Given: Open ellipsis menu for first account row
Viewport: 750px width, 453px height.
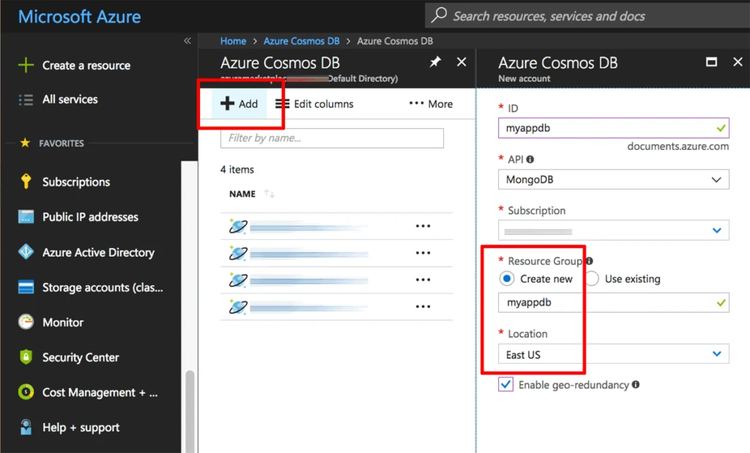Looking at the screenshot, I should pyautogui.click(x=423, y=226).
